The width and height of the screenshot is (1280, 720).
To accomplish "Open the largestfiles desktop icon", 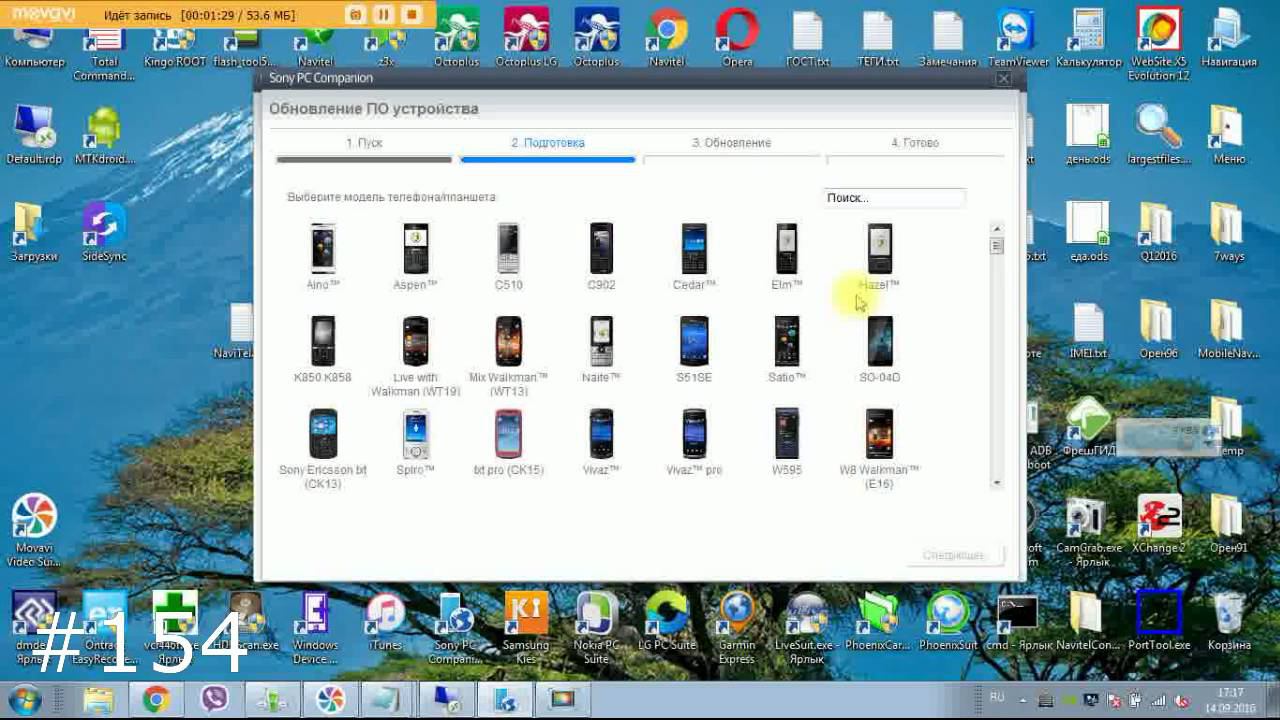I will (1159, 135).
